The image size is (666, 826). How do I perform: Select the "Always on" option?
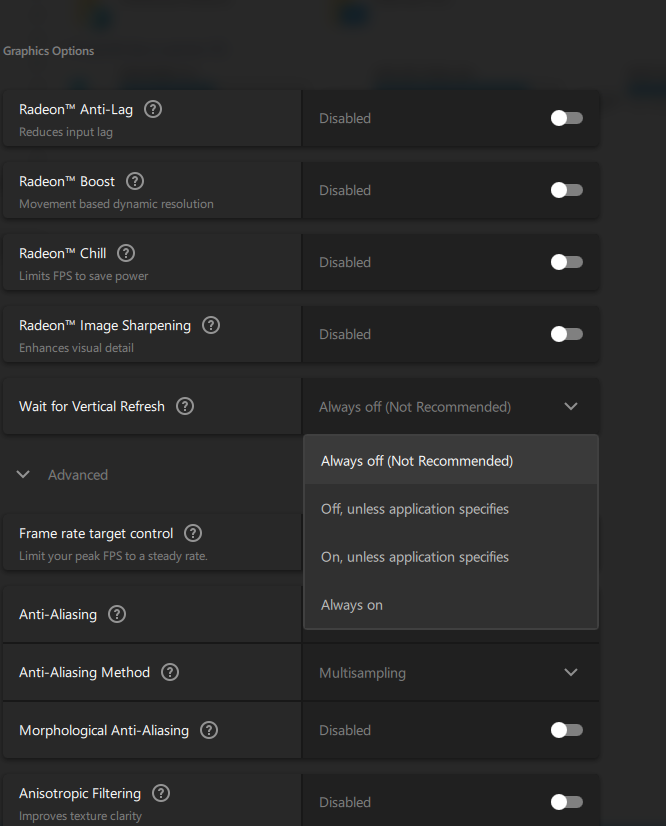352,605
